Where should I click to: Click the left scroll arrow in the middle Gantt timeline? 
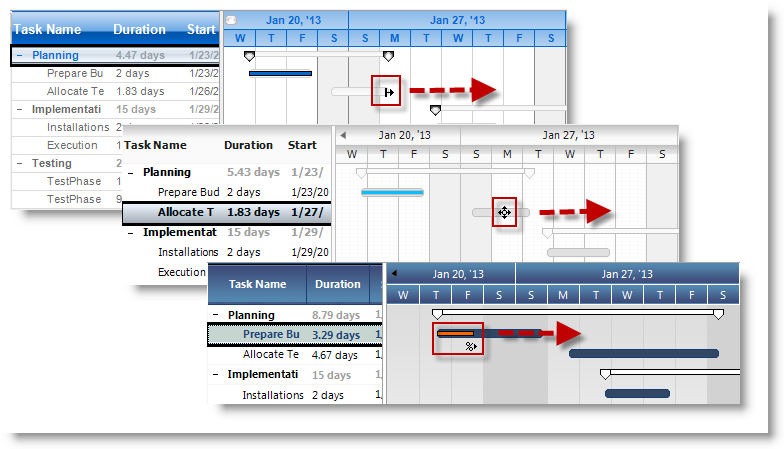[343, 135]
